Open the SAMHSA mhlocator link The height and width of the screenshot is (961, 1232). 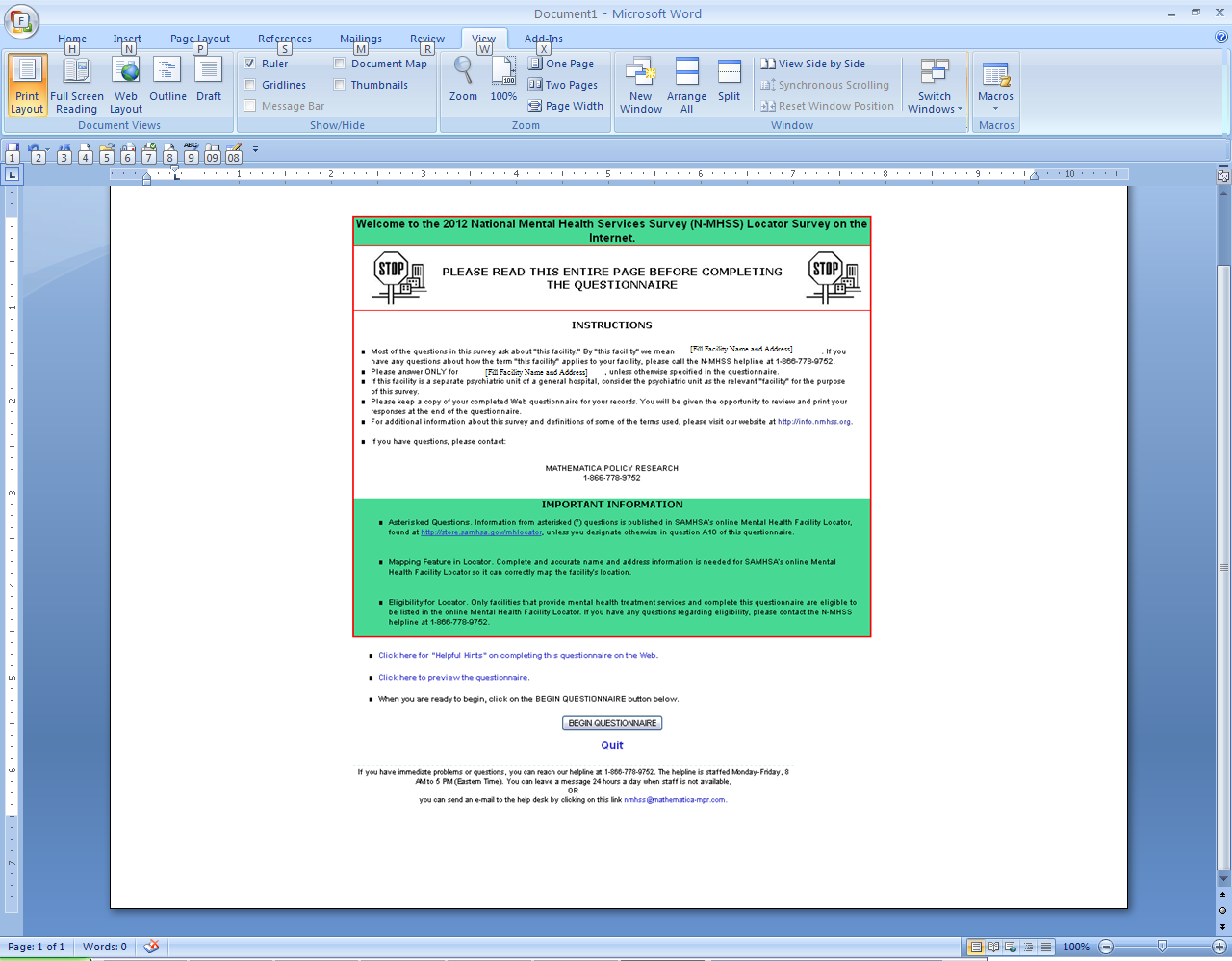coord(481,532)
